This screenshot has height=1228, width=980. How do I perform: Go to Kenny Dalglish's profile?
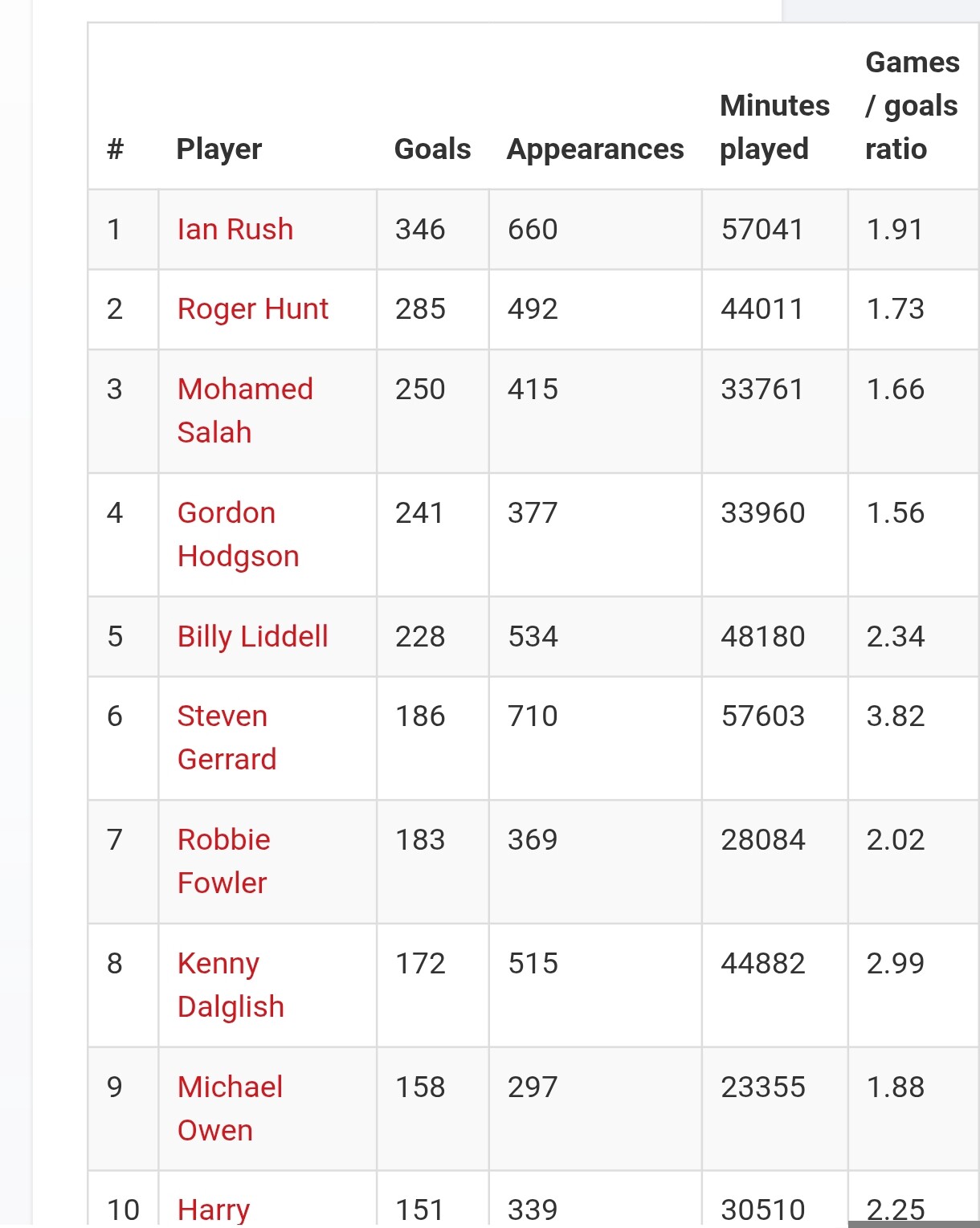pos(218,964)
